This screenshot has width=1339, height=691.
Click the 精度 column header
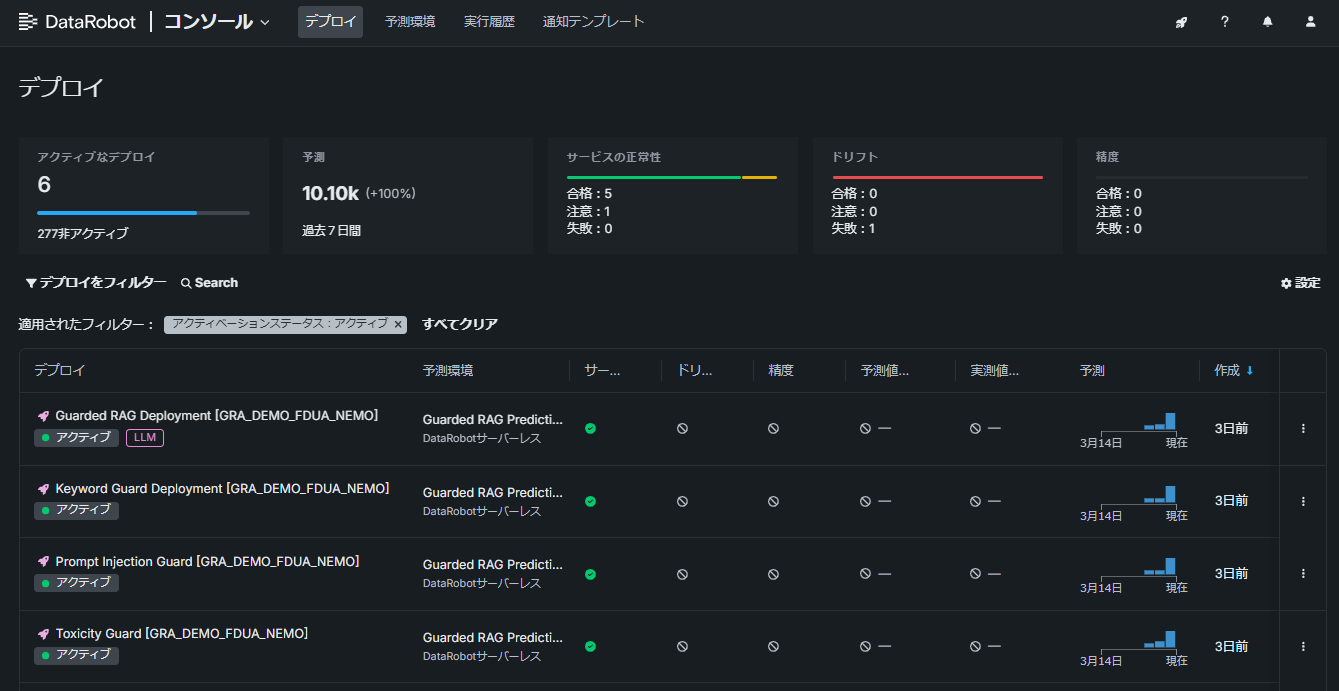pos(781,370)
